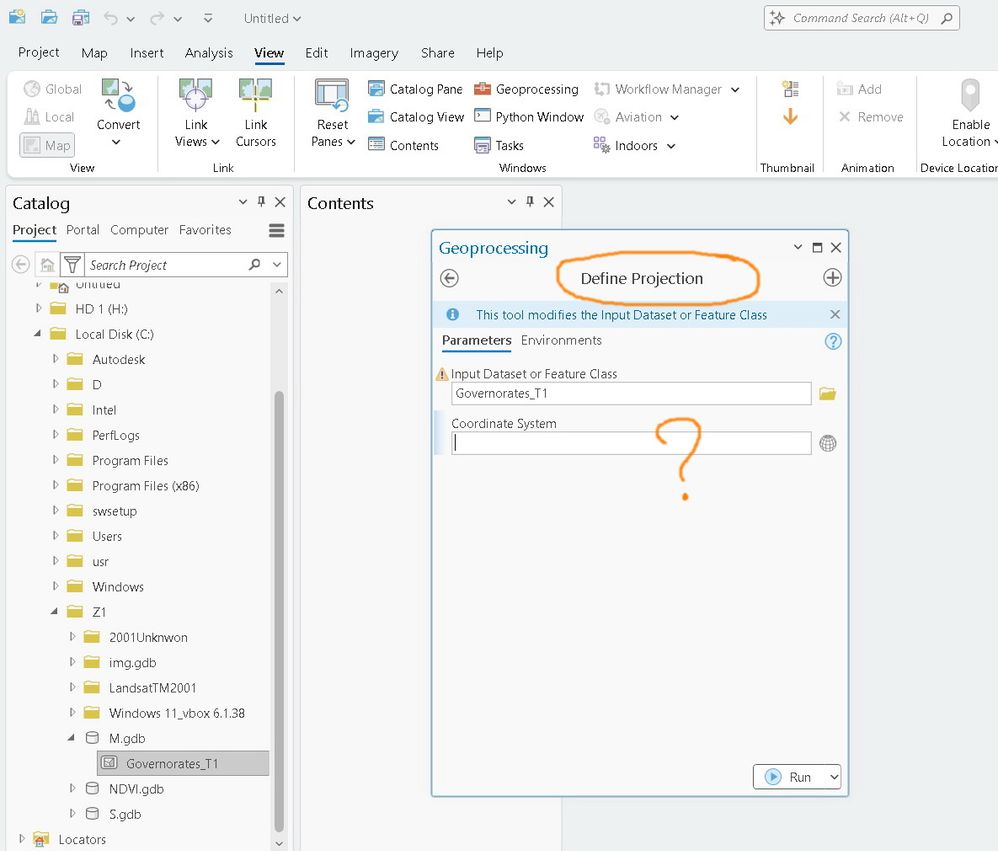Go back in the Geoprocessing pane
Viewport: 998px width, 851px height.
[x=449, y=278]
